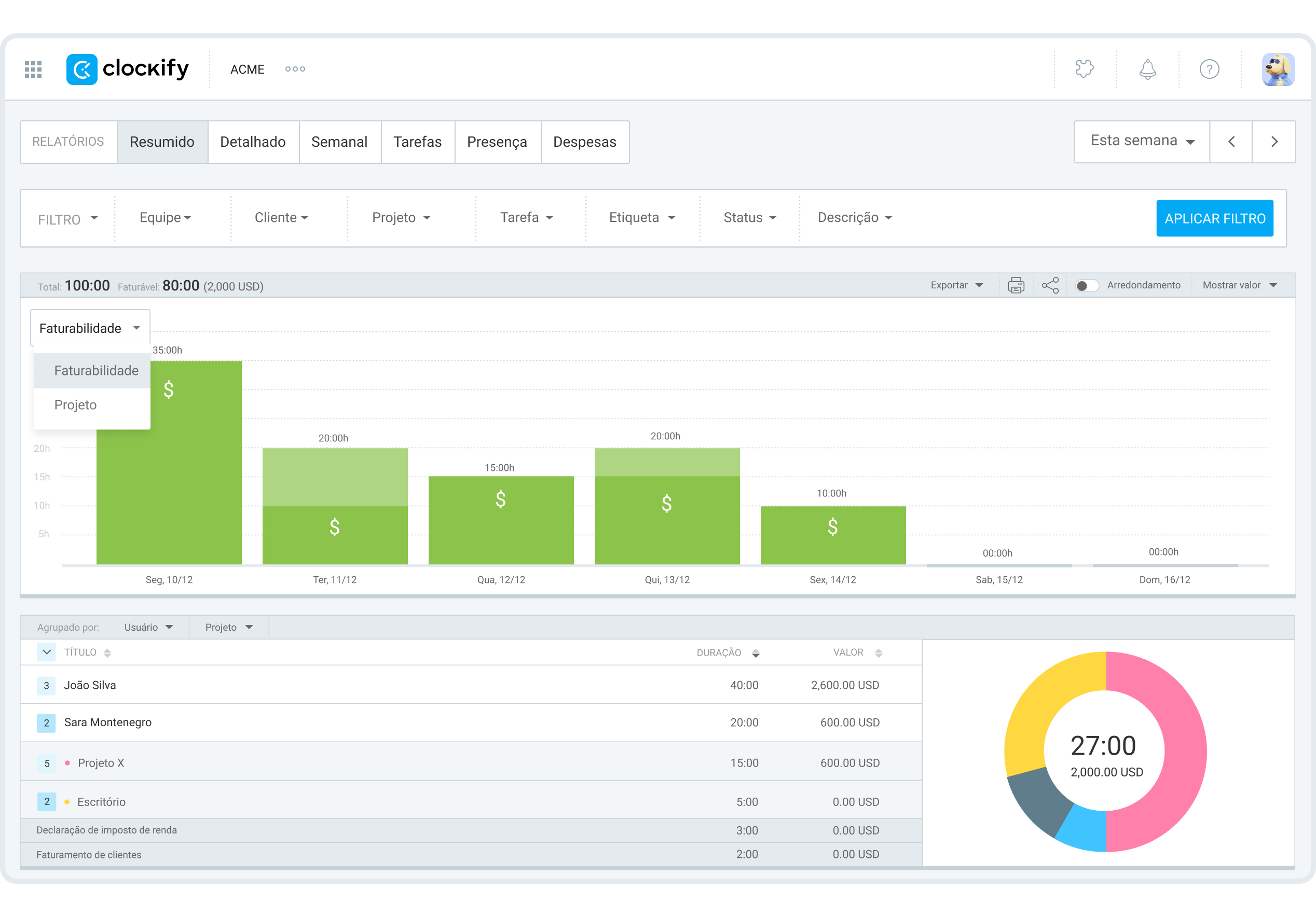The height and width of the screenshot is (917, 1316).
Task: Open the integrations puzzle piece icon
Action: coord(1084,70)
